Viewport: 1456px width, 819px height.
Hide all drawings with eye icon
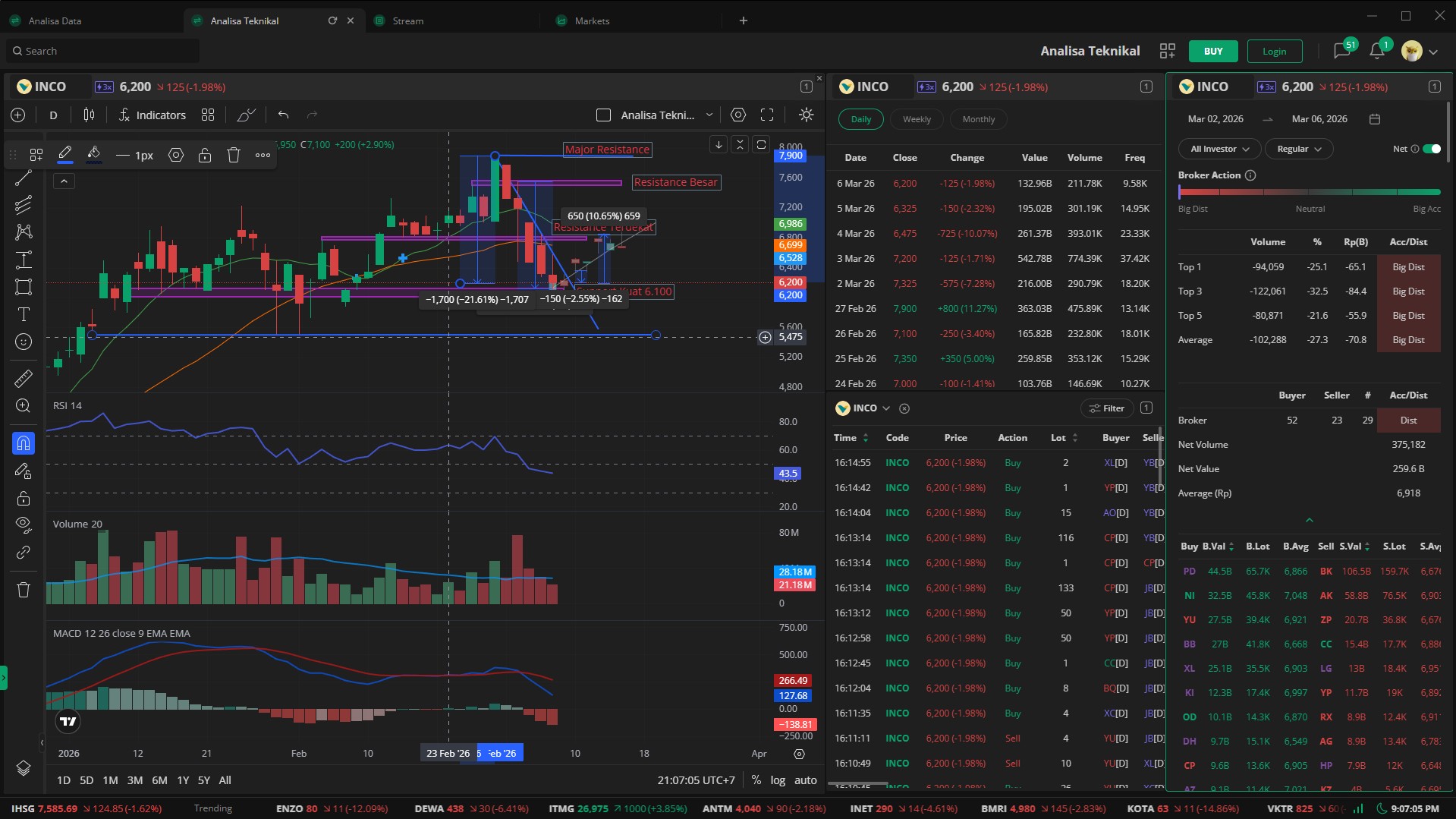pos(24,524)
